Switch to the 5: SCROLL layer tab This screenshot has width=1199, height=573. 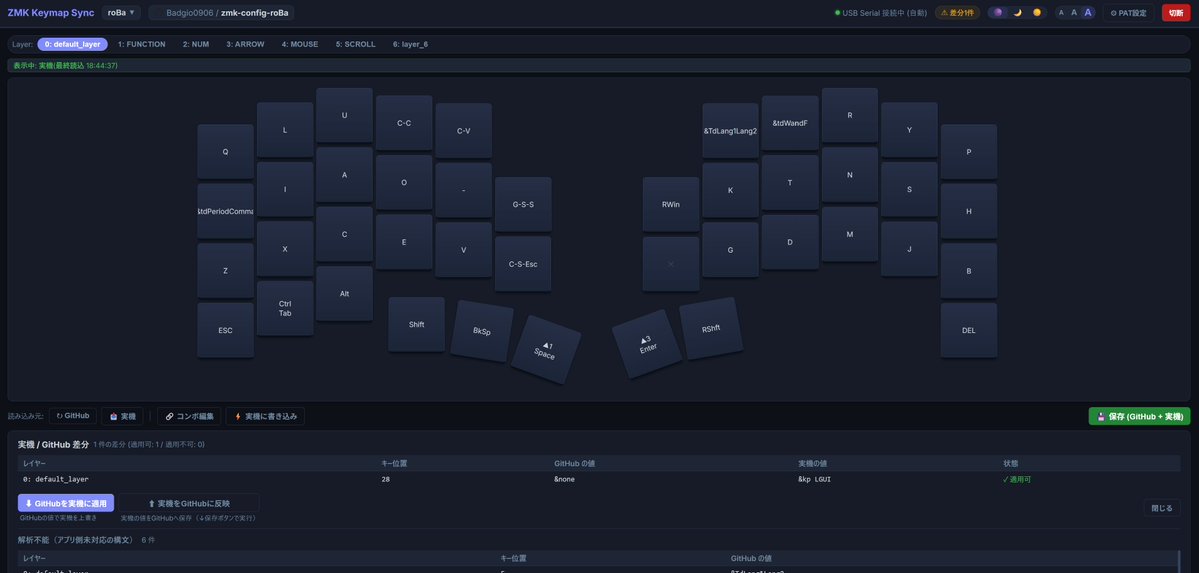coord(356,44)
